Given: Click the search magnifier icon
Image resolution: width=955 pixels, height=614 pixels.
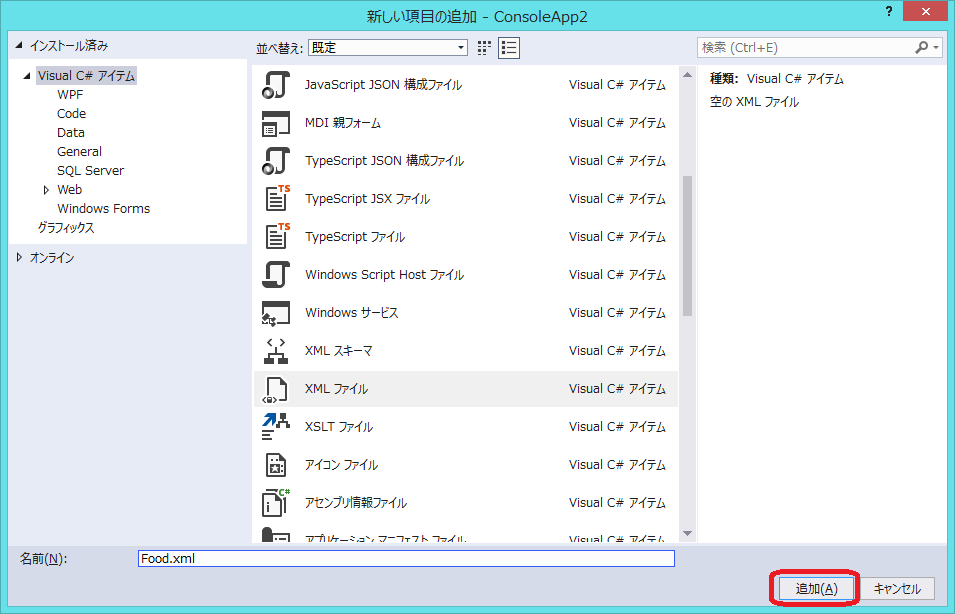Looking at the screenshot, I should [x=922, y=48].
